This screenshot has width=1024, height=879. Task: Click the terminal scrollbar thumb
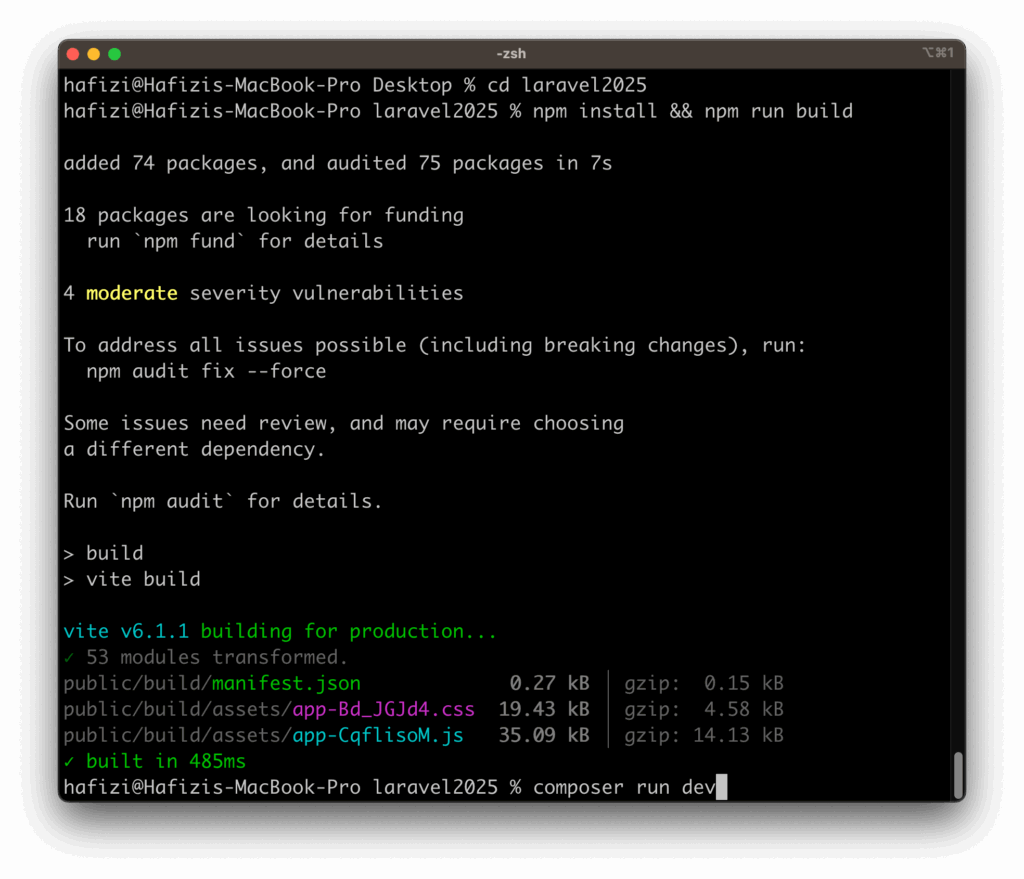click(958, 775)
